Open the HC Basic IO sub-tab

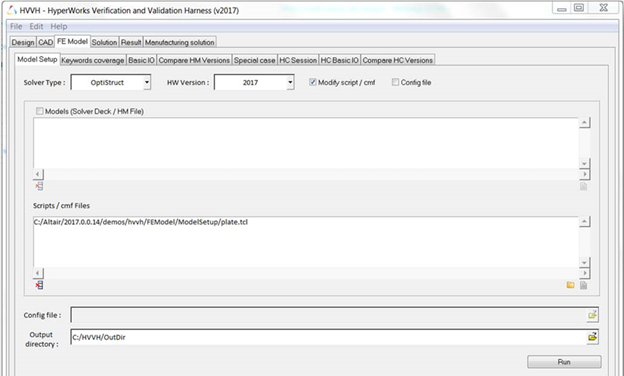click(x=340, y=60)
